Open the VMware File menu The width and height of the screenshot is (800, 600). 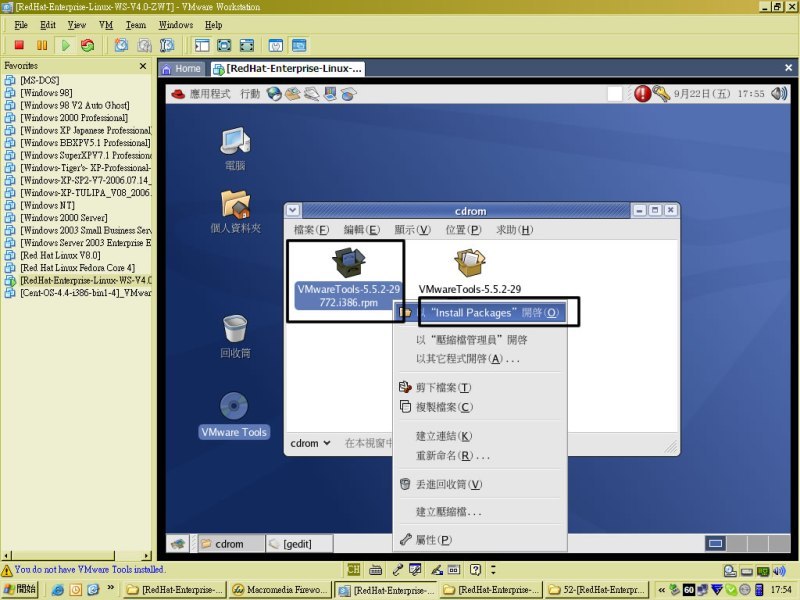[x=21, y=24]
